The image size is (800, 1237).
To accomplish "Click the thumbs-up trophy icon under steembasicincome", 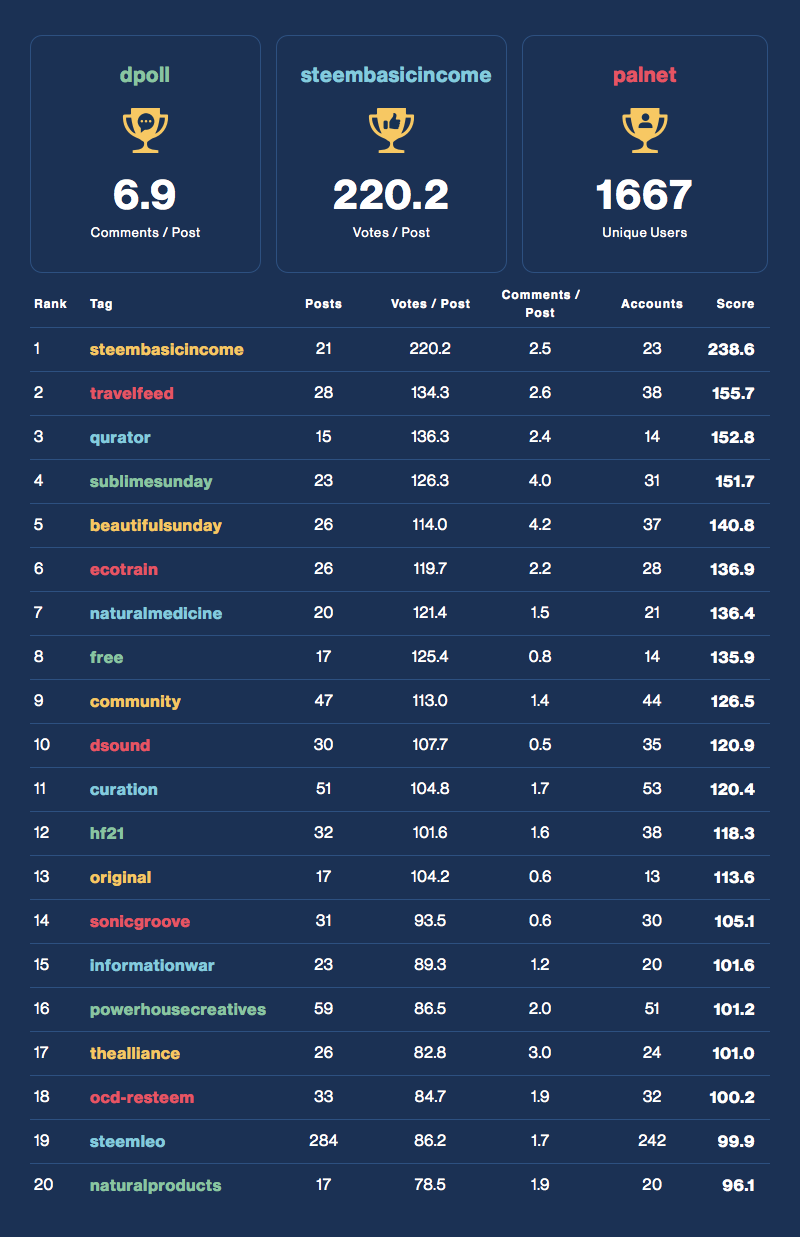I will click(391, 131).
